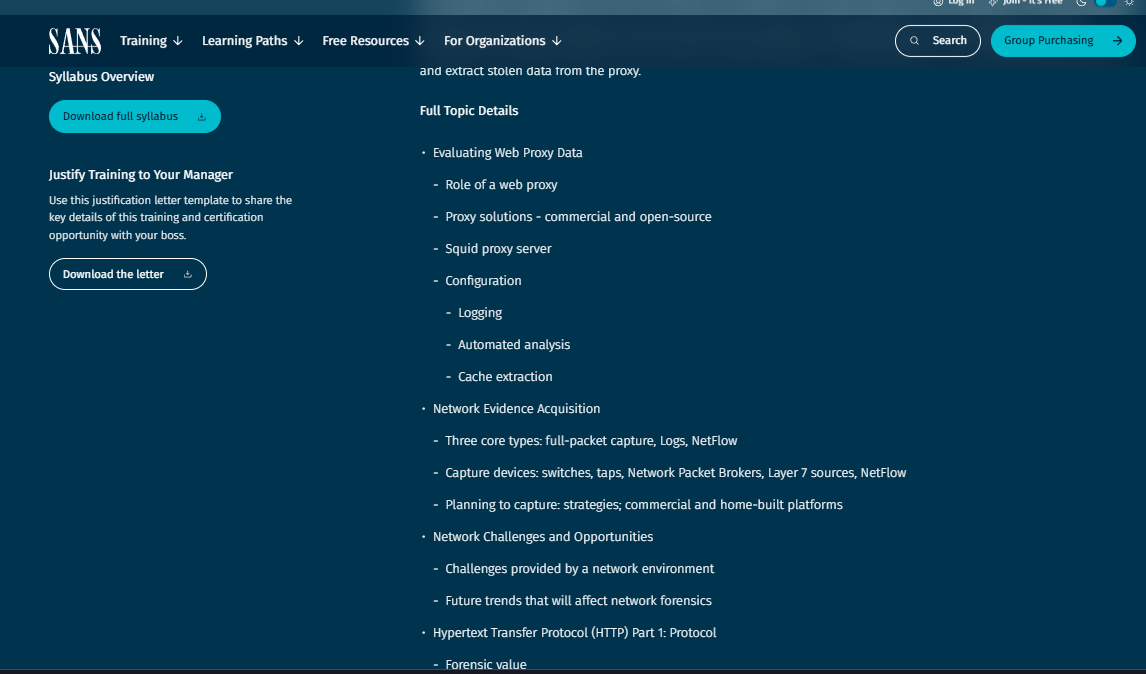
Task: Click Role of a web proxy
Action: tap(501, 185)
